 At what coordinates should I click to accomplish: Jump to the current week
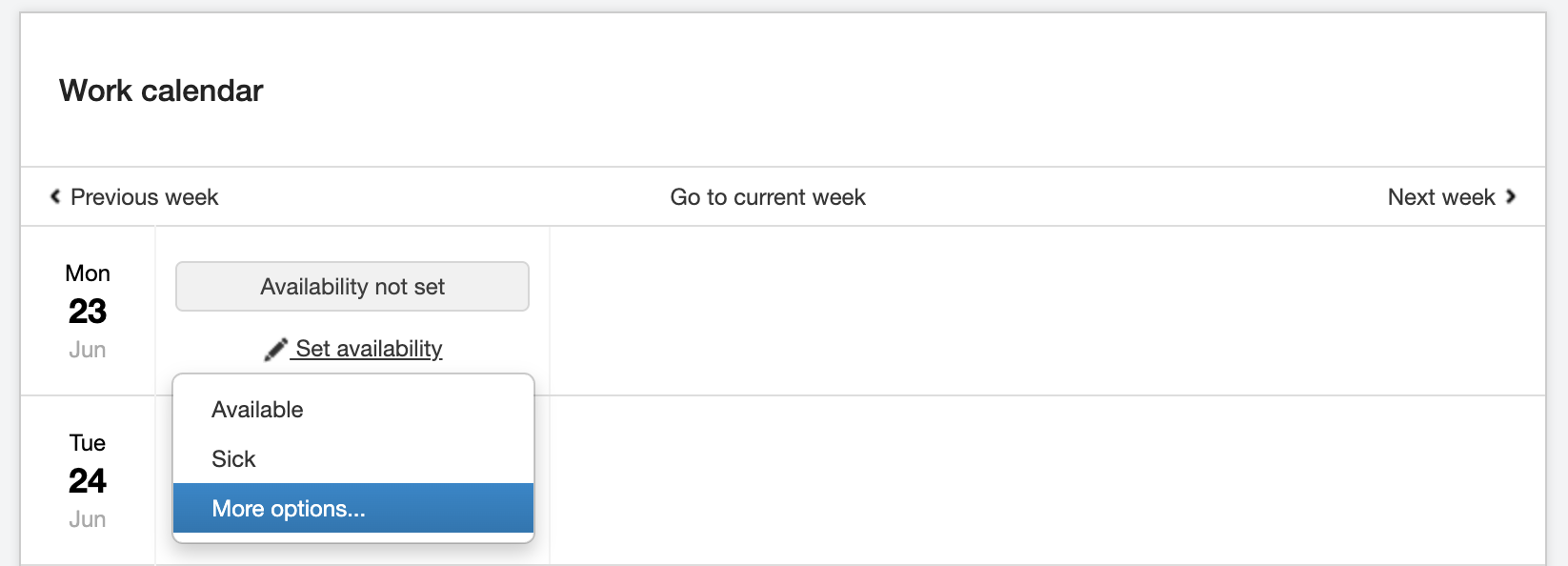click(x=768, y=197)
